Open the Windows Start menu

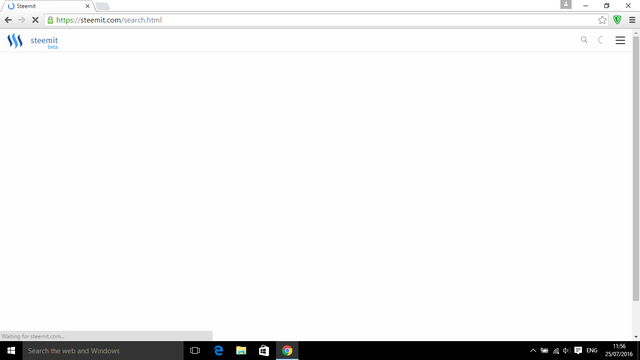[11, 351]
